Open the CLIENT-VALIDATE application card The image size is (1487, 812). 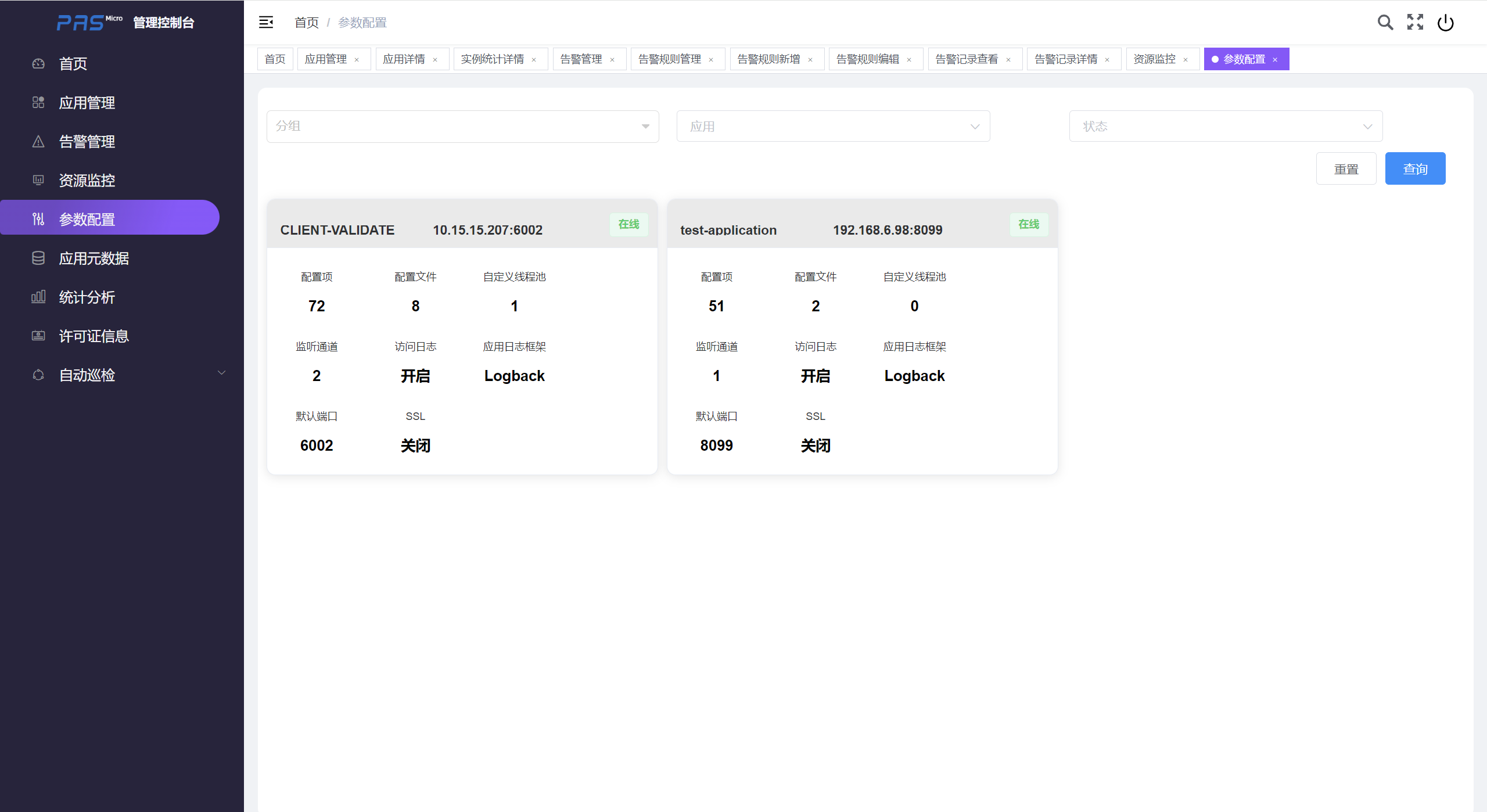[337, 230]
